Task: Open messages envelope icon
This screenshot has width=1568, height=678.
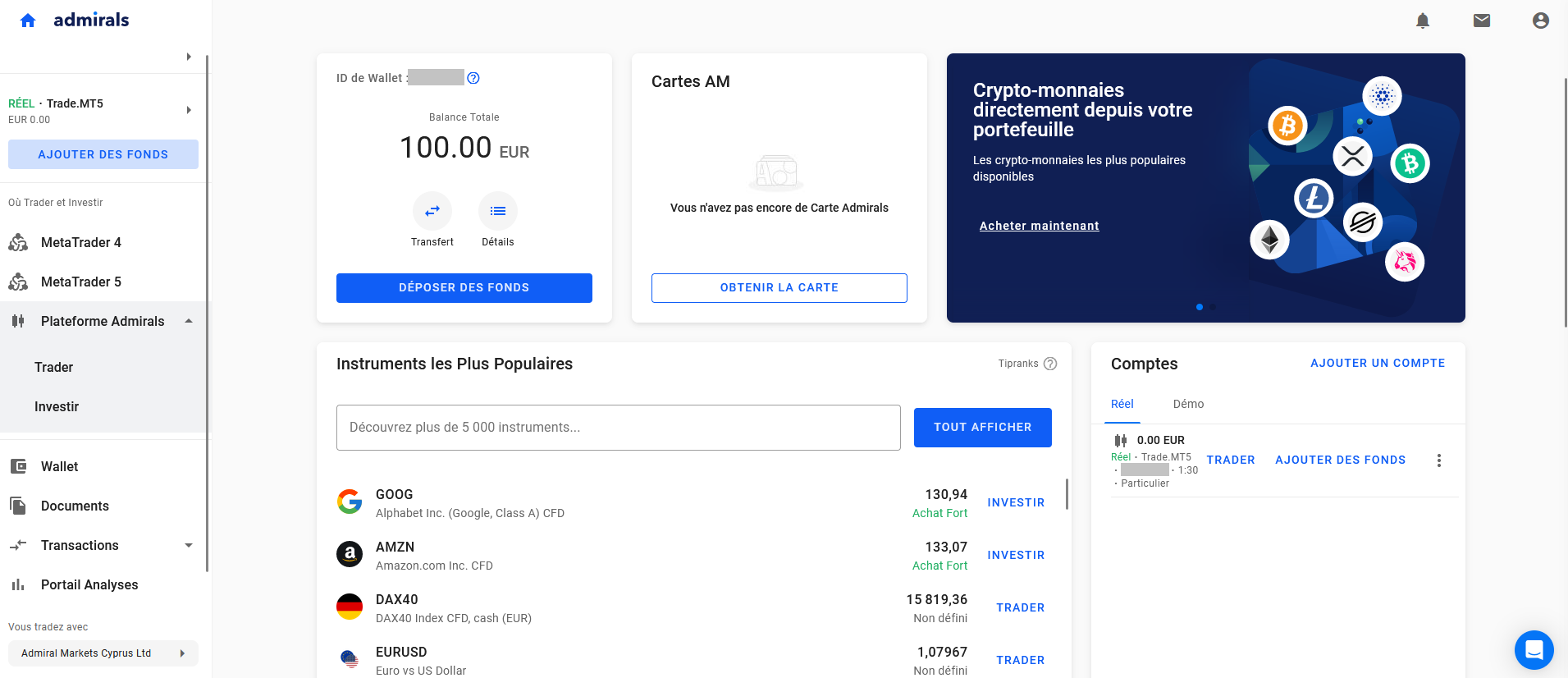Action: click(x=1482, y=21)
